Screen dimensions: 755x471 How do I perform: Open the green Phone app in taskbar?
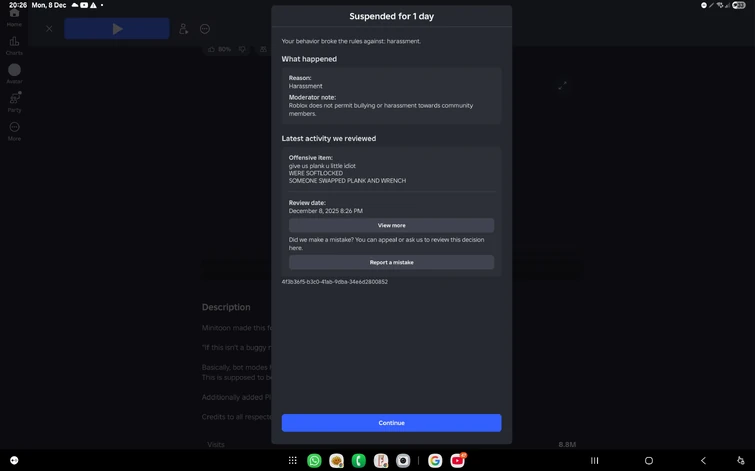click(358, 461)
